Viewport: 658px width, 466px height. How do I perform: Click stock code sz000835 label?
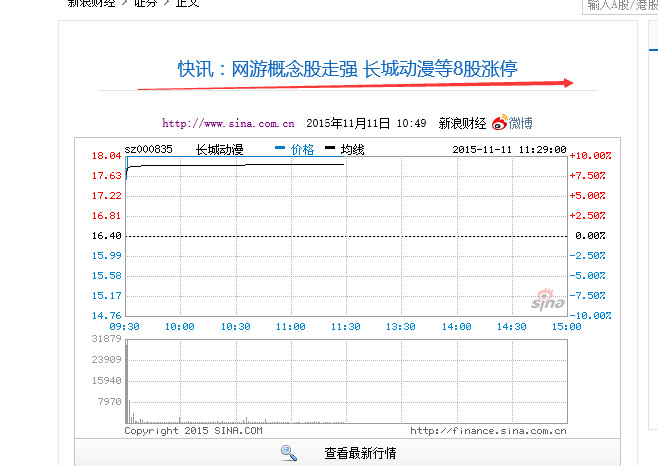point(149,149)
